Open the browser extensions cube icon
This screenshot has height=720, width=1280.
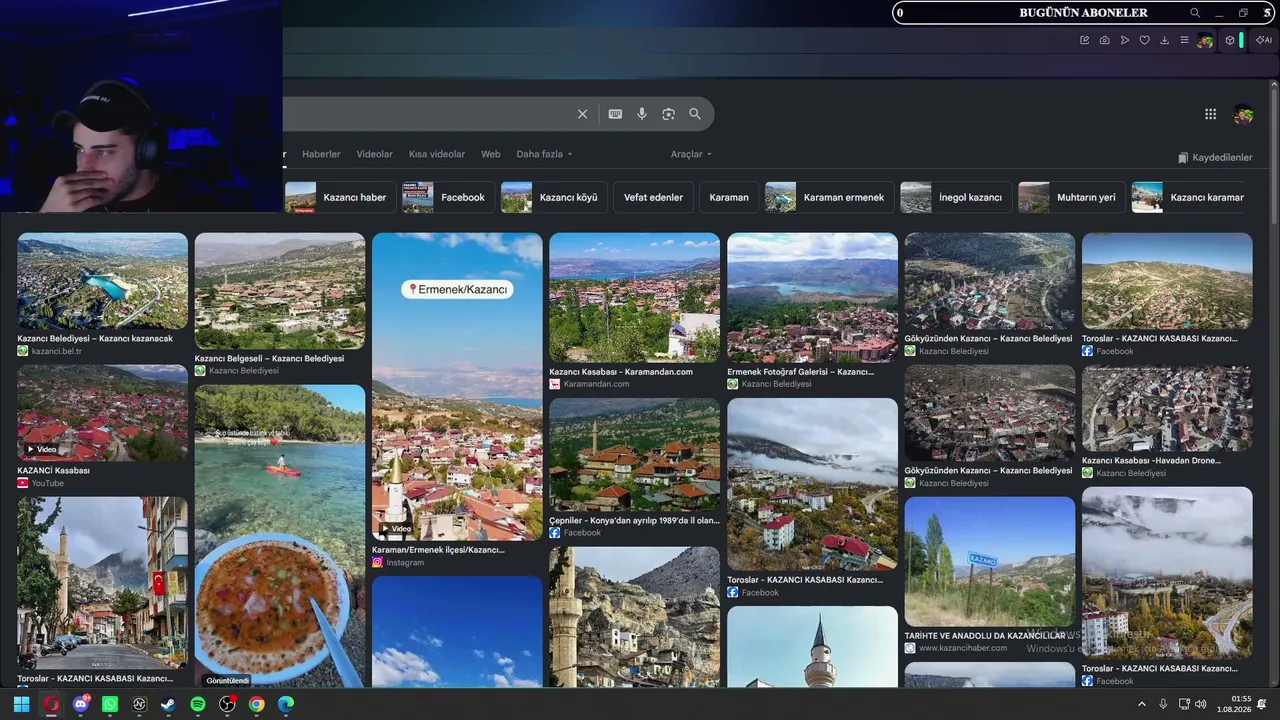(x=1230, y=40)
